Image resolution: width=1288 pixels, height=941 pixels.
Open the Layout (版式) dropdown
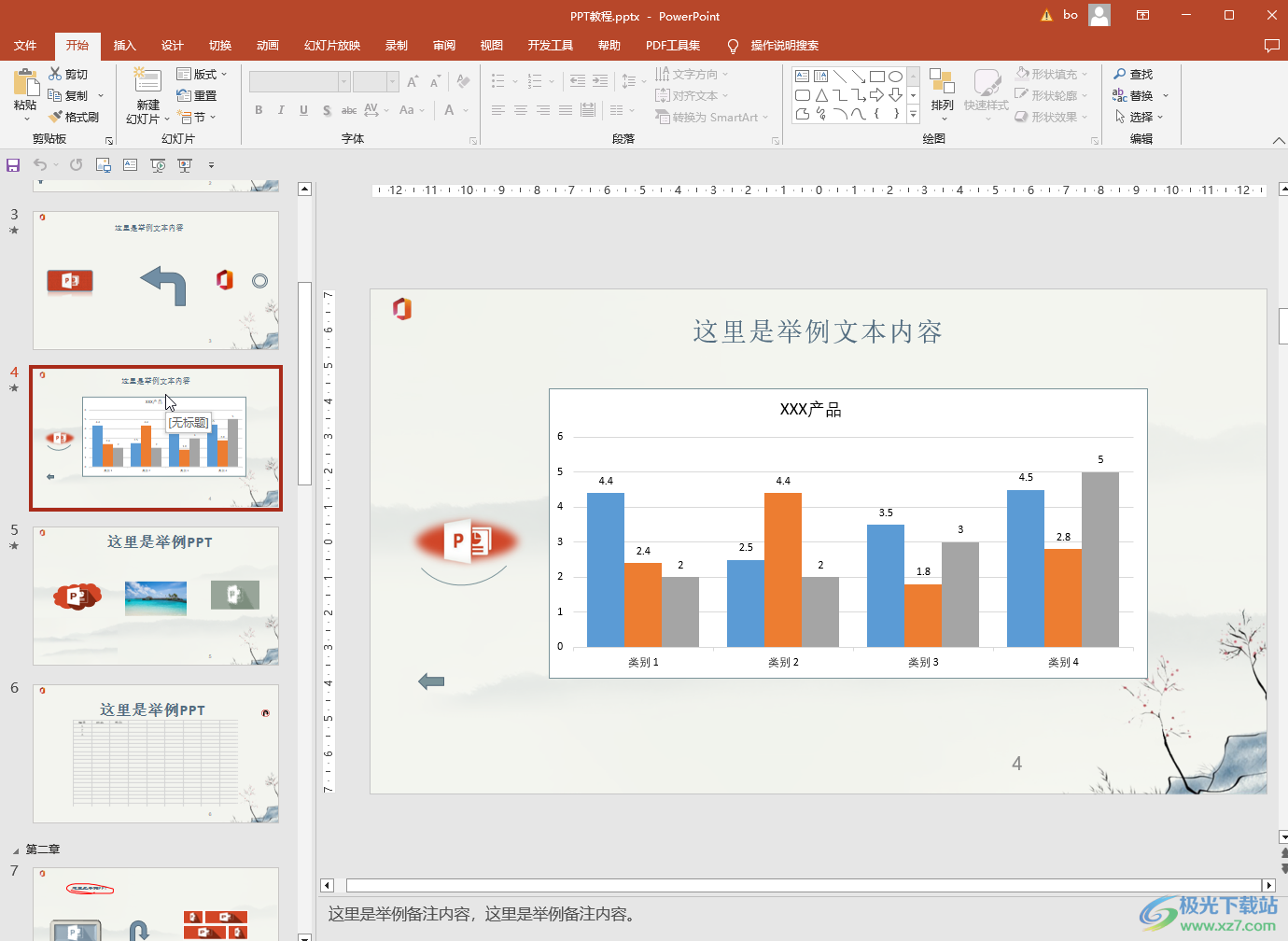tap(202, 74)
